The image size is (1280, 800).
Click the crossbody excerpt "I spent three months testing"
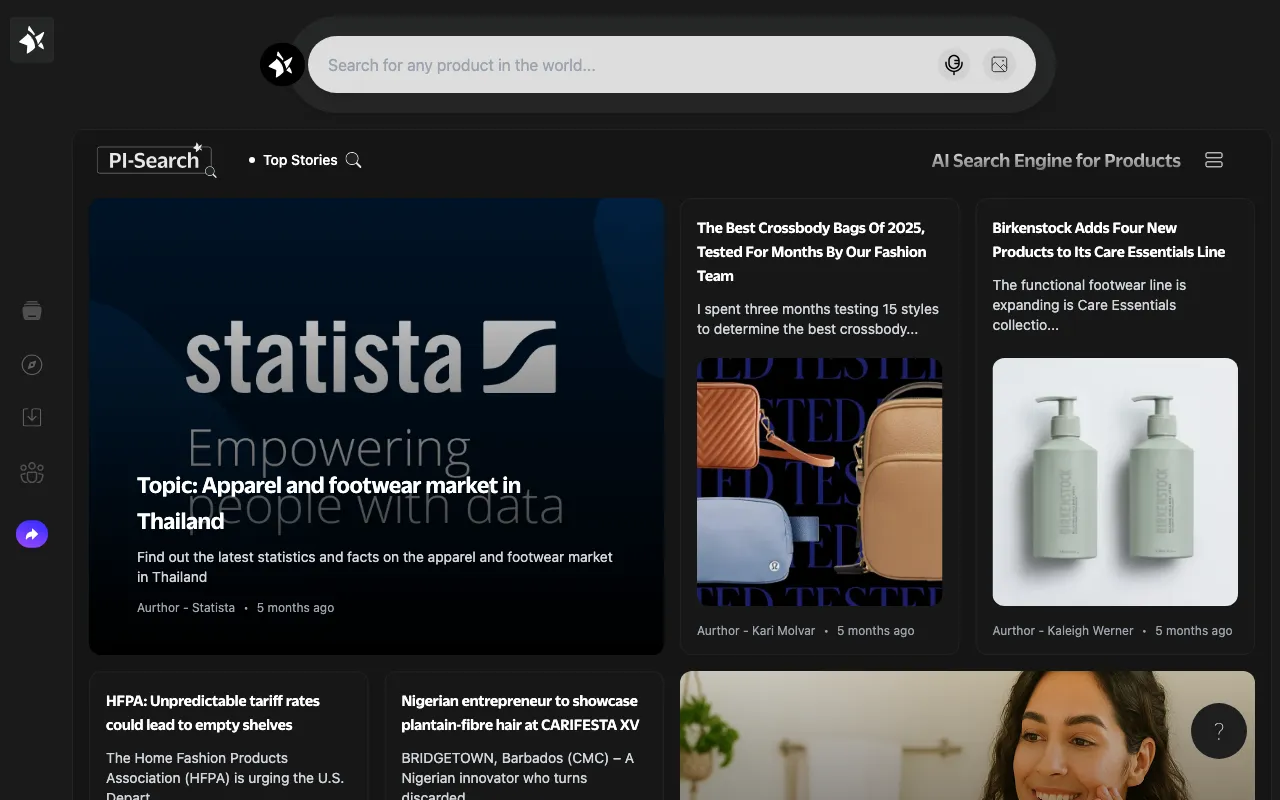click(x=818, y=319)
